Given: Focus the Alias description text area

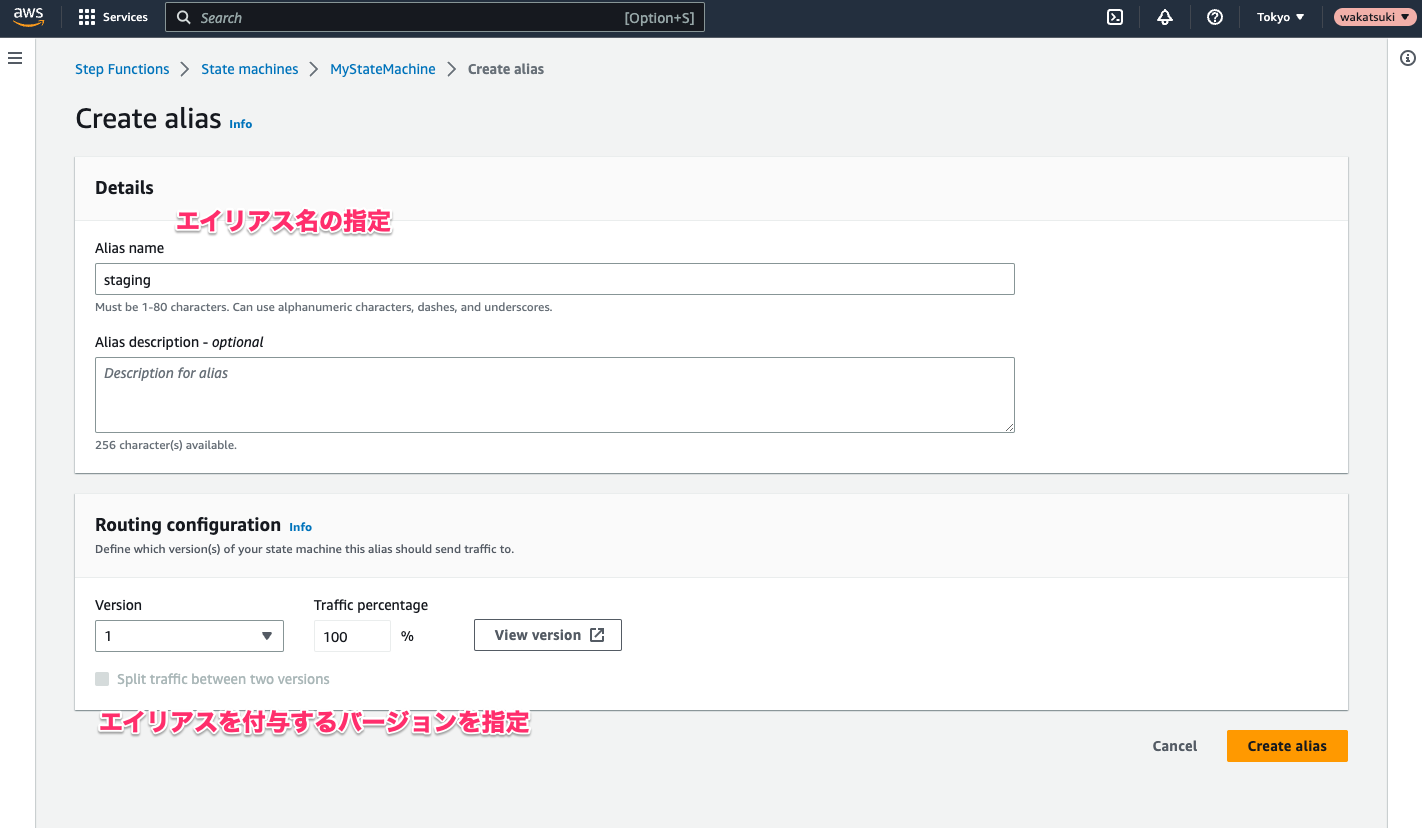Looking at the screenshot, I should 554,395.
